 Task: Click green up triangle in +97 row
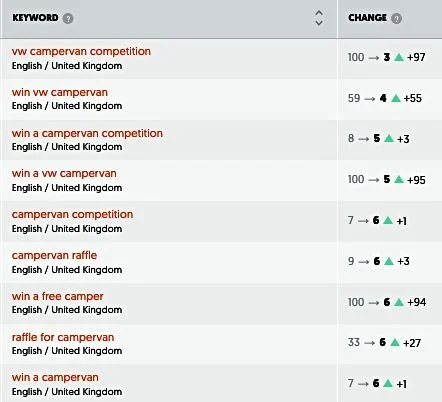399,57
